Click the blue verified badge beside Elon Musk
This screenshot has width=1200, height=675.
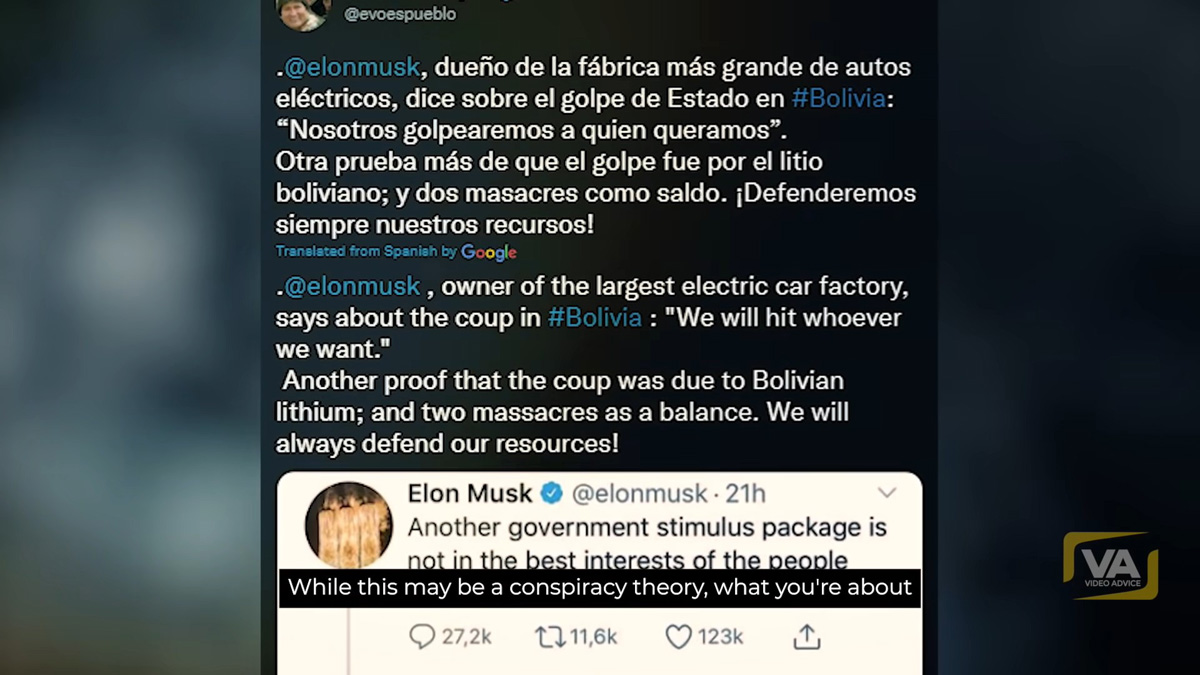click(552, 493)
